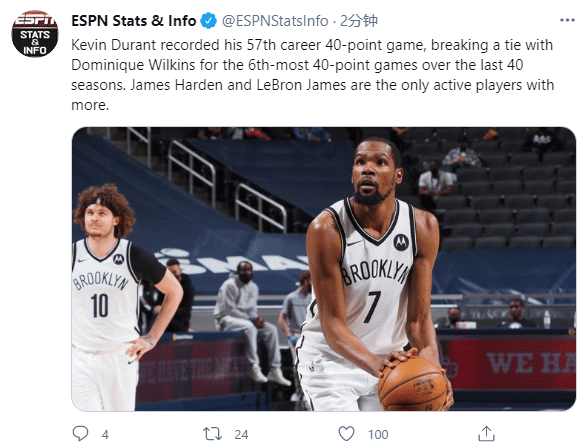Click the like count 100
Screen dimensions: 578x448
378,434
